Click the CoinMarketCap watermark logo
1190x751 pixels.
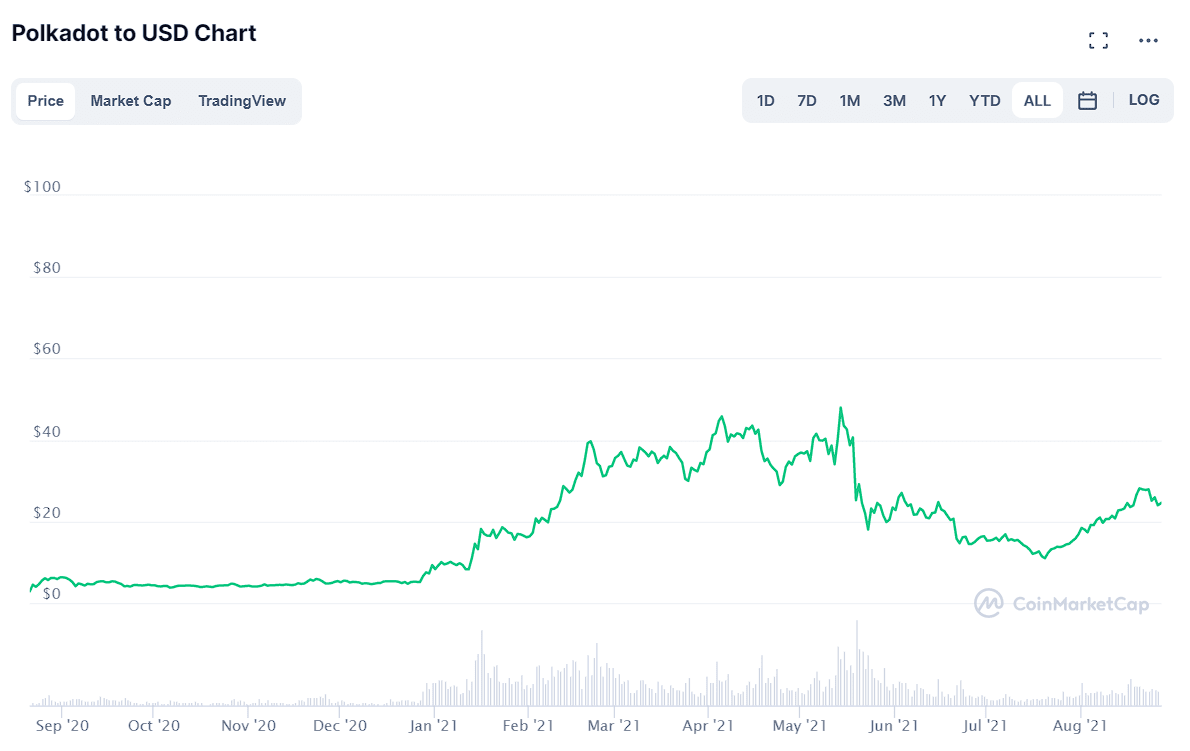pos(1062,603)
